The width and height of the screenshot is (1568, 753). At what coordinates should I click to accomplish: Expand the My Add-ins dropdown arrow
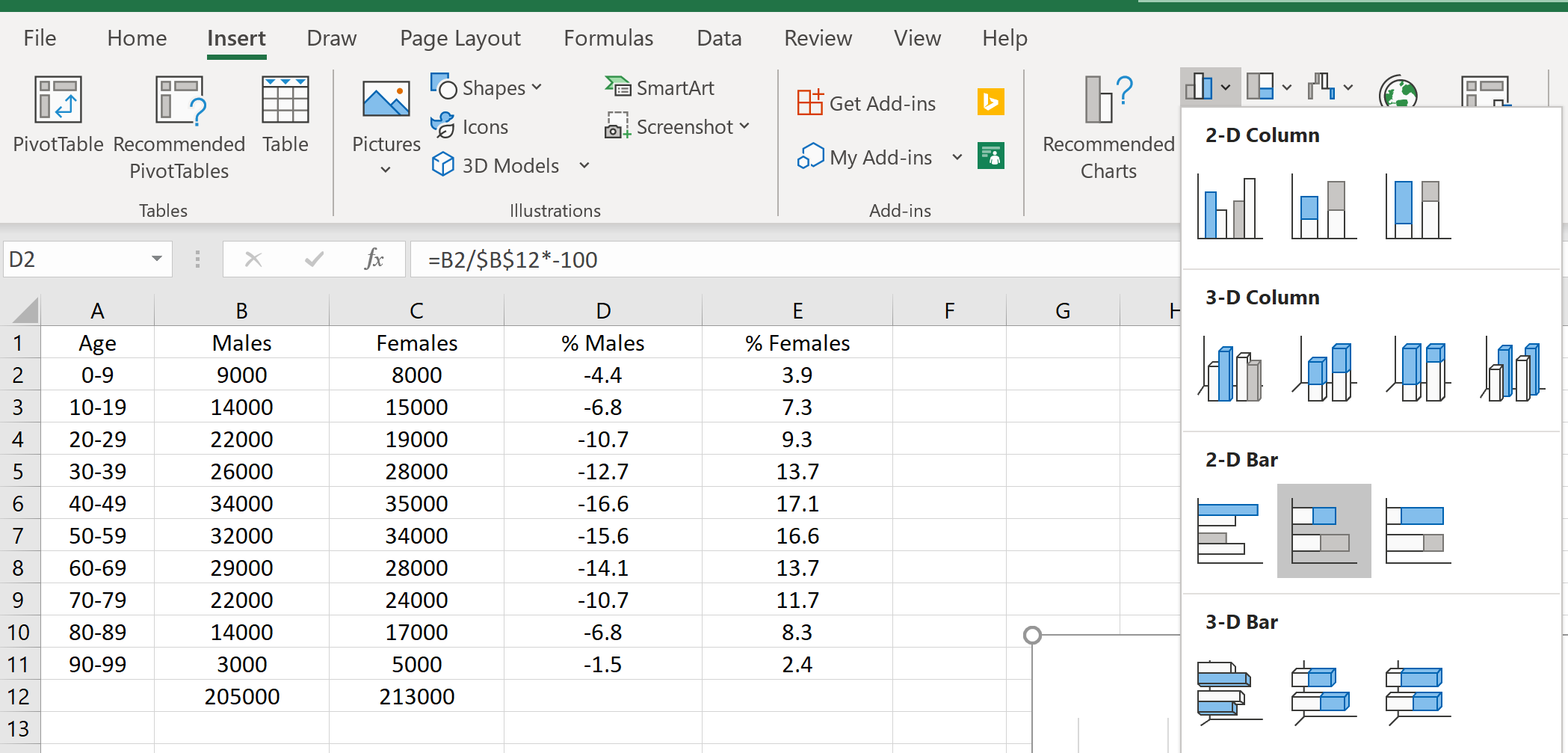[957, 157]
